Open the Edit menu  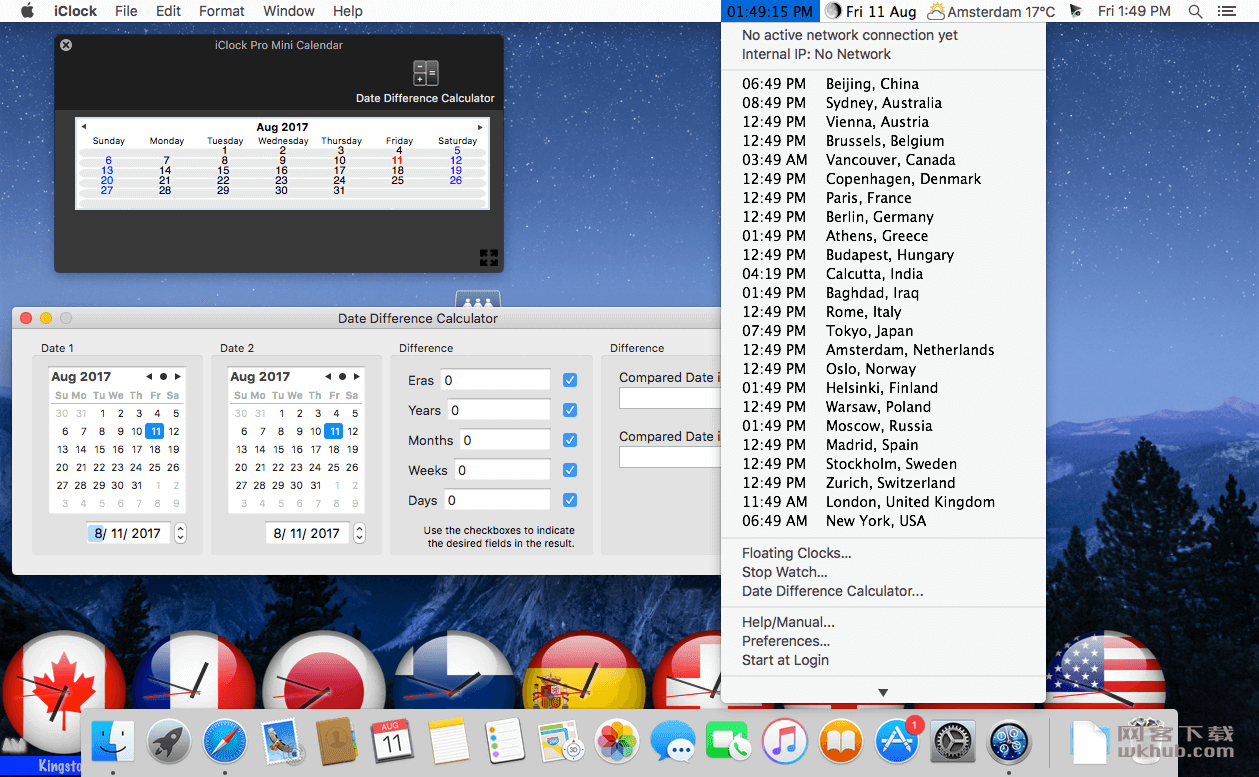[168, 11]
